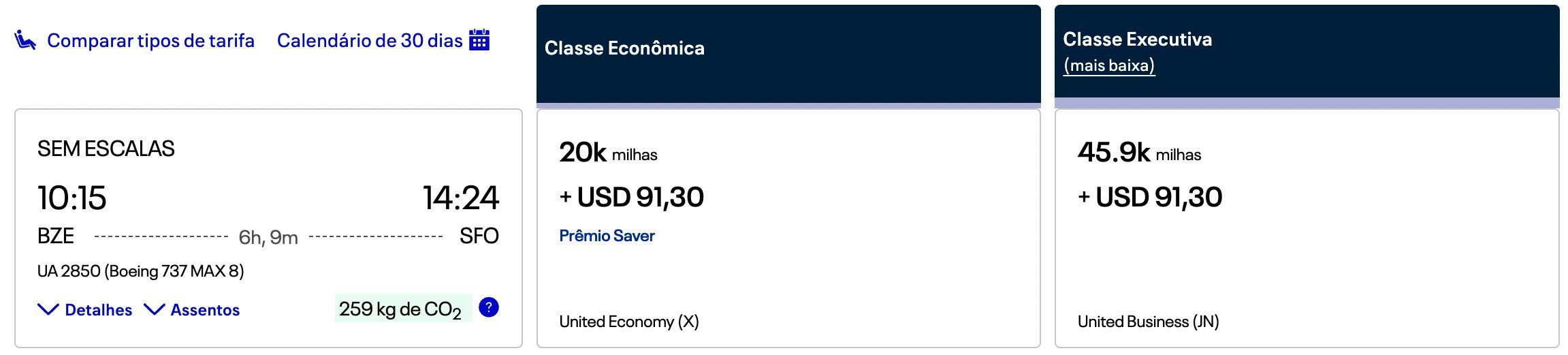The image size is (1568, 355).
Task: Click the Detalhes link text
Action: [99, 310]
